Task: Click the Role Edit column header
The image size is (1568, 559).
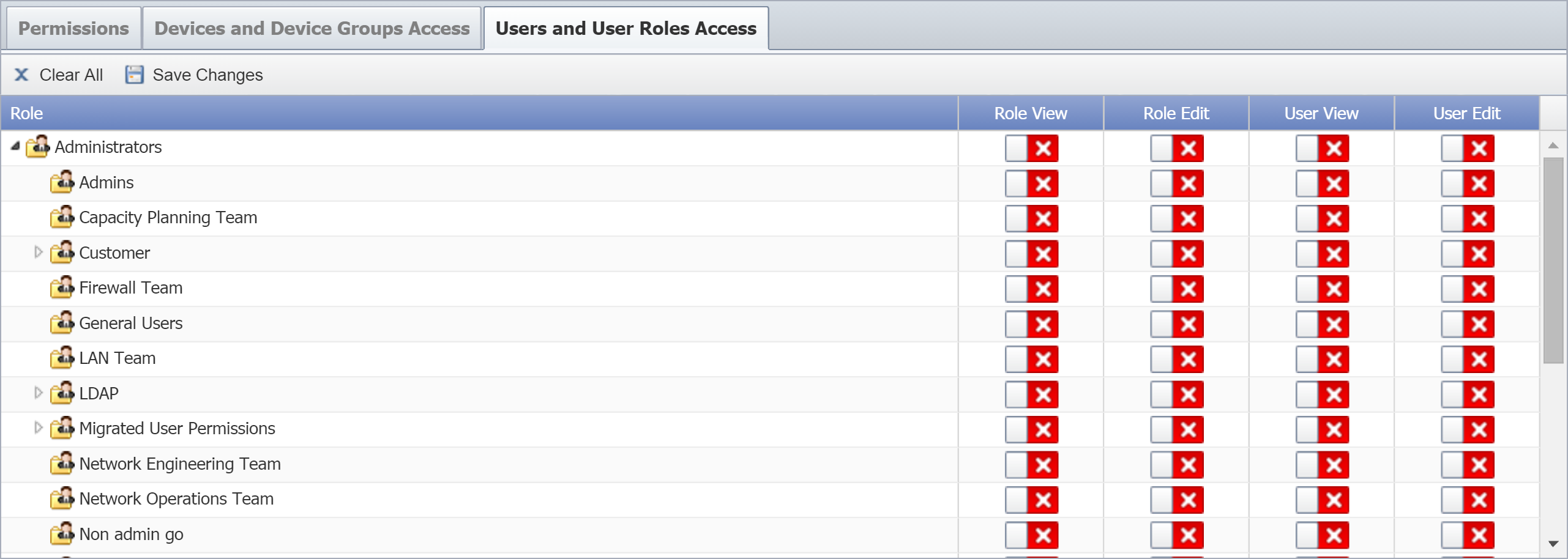Action: coord(1176,113)
